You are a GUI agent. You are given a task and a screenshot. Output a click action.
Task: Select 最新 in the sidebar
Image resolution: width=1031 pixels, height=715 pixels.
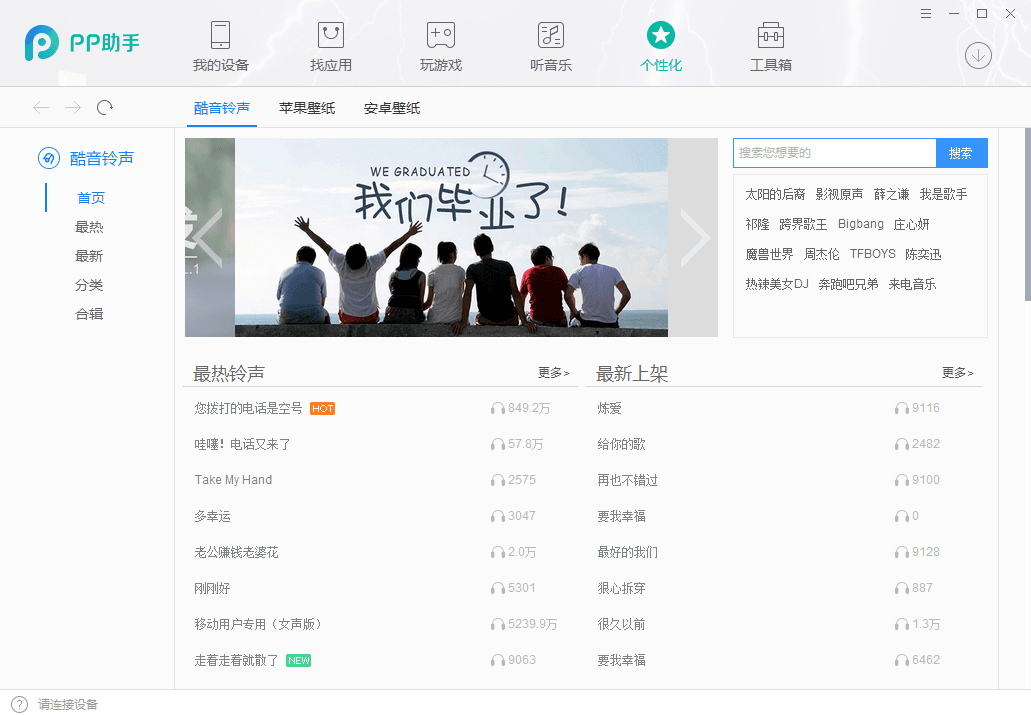(89, 256)
